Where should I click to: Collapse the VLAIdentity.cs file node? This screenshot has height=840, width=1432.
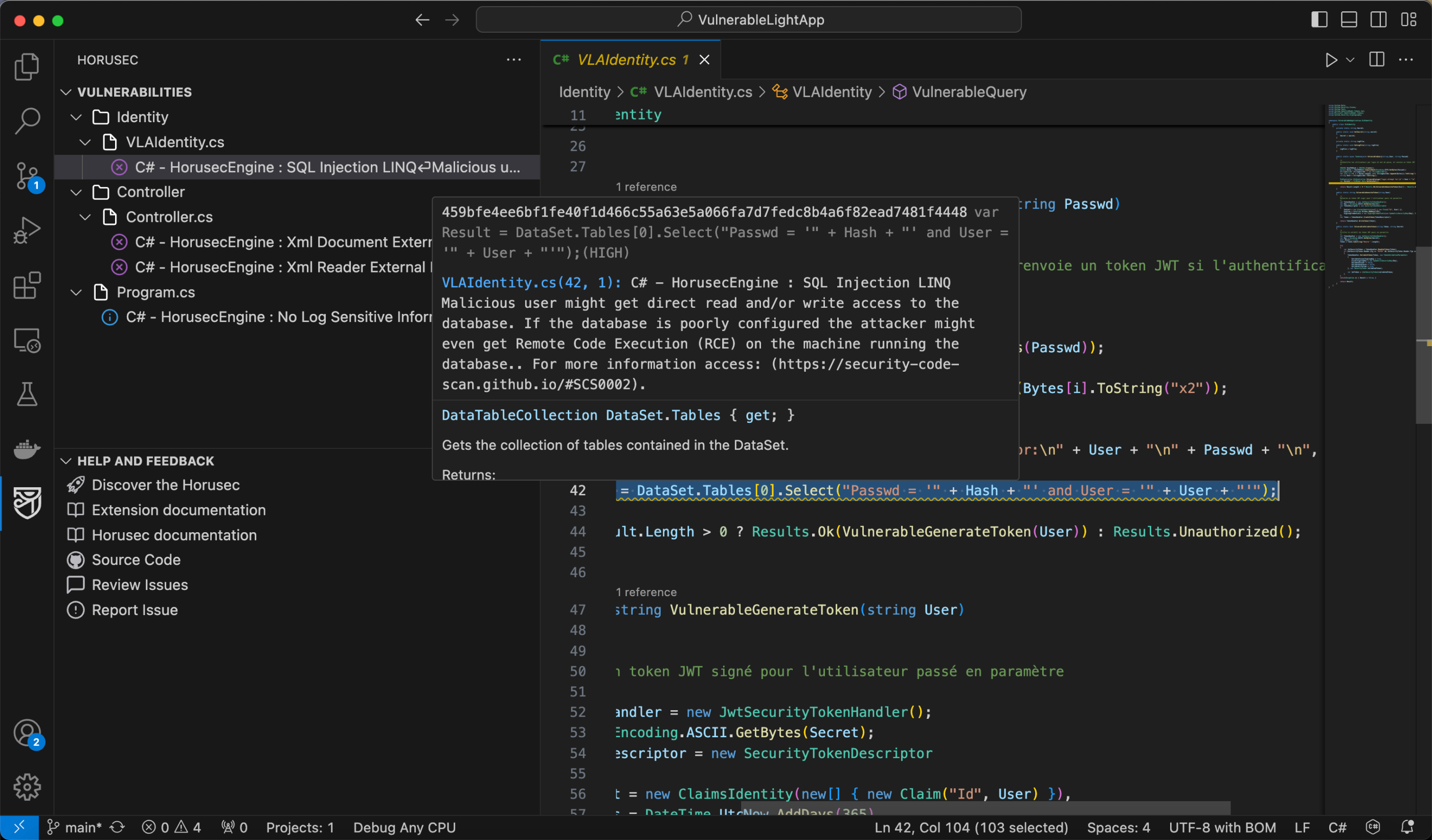85,142
